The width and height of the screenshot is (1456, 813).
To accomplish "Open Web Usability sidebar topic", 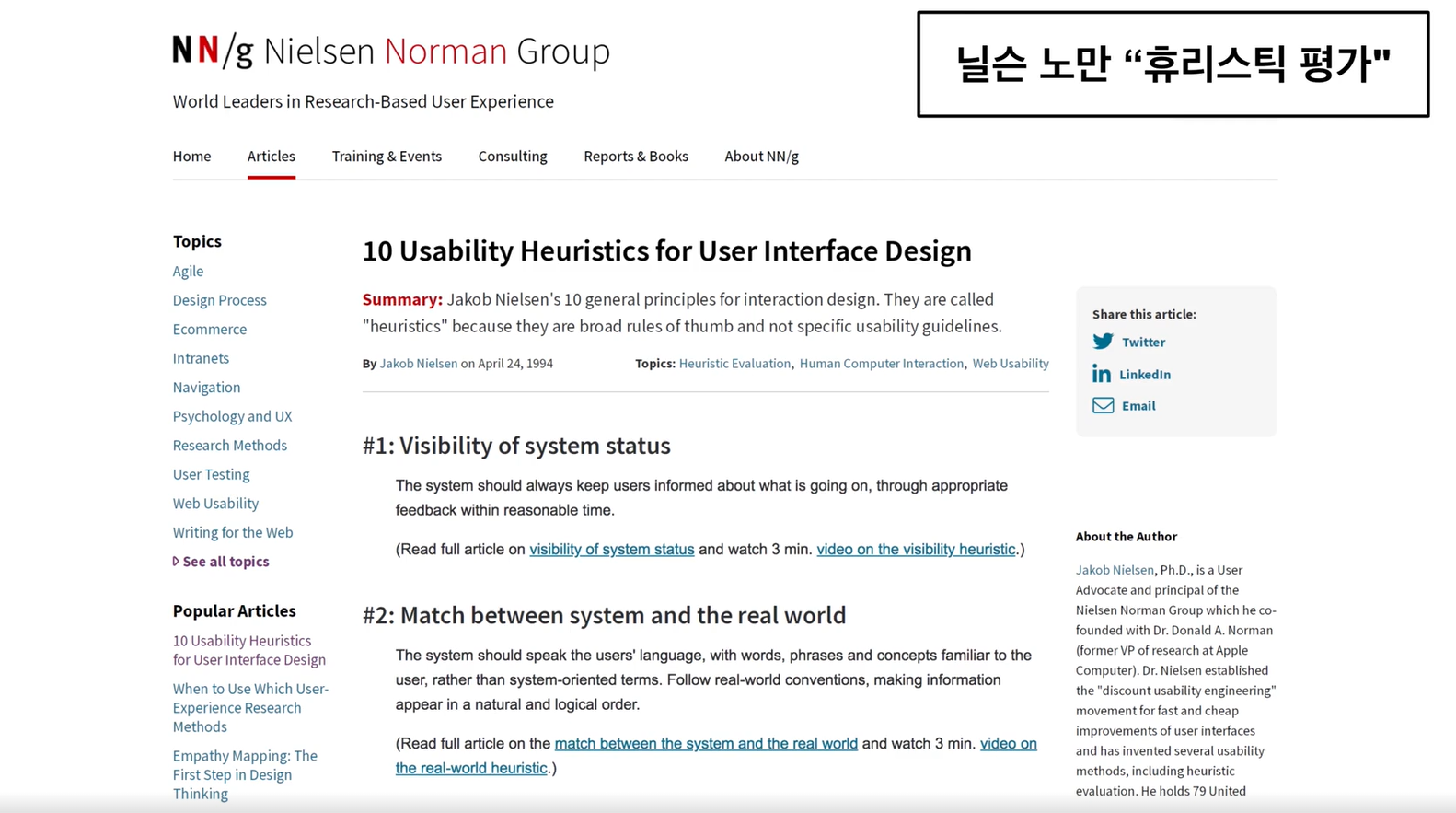I will point(215,504).
